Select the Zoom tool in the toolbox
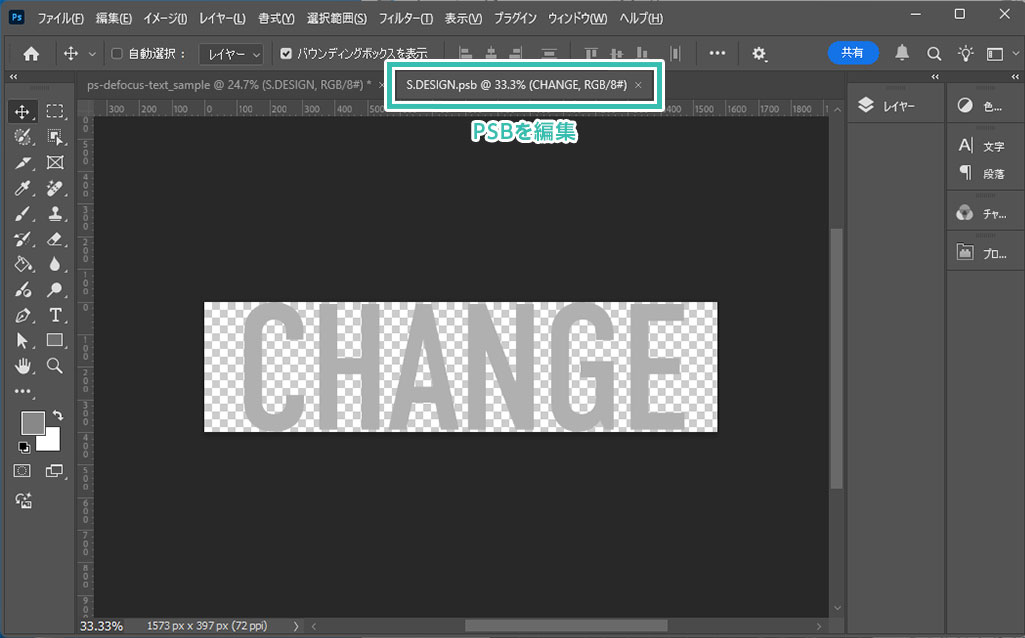1025x638 pixels. pos(55,366)
